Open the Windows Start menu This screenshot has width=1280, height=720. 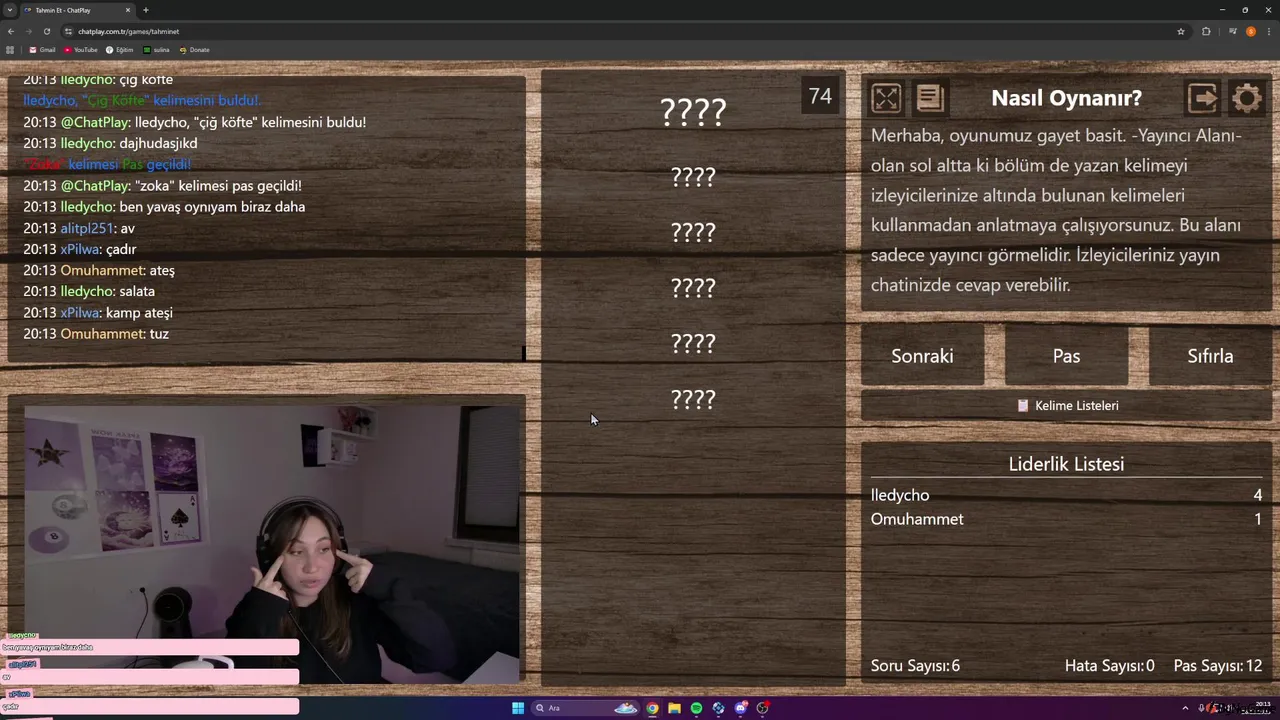coord(518,708)
